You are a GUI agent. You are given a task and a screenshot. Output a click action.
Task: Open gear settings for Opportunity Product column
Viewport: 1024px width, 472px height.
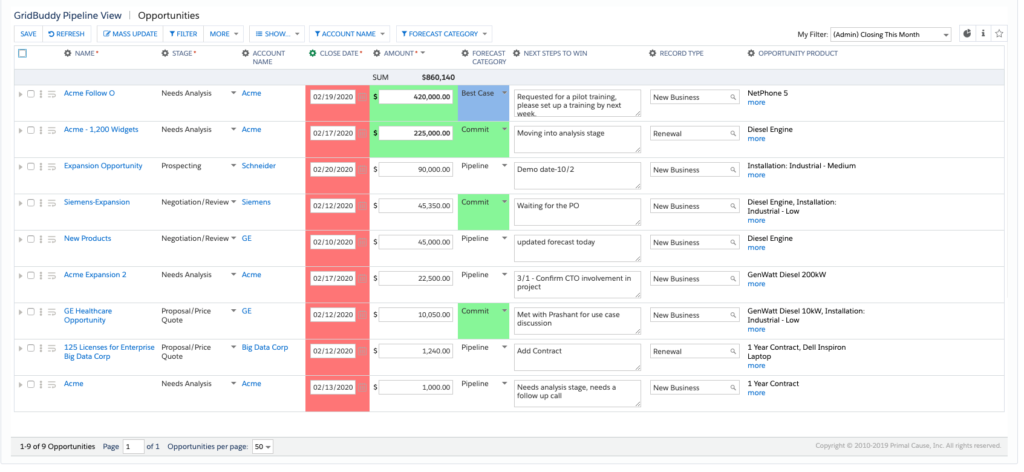click(751, 54)
